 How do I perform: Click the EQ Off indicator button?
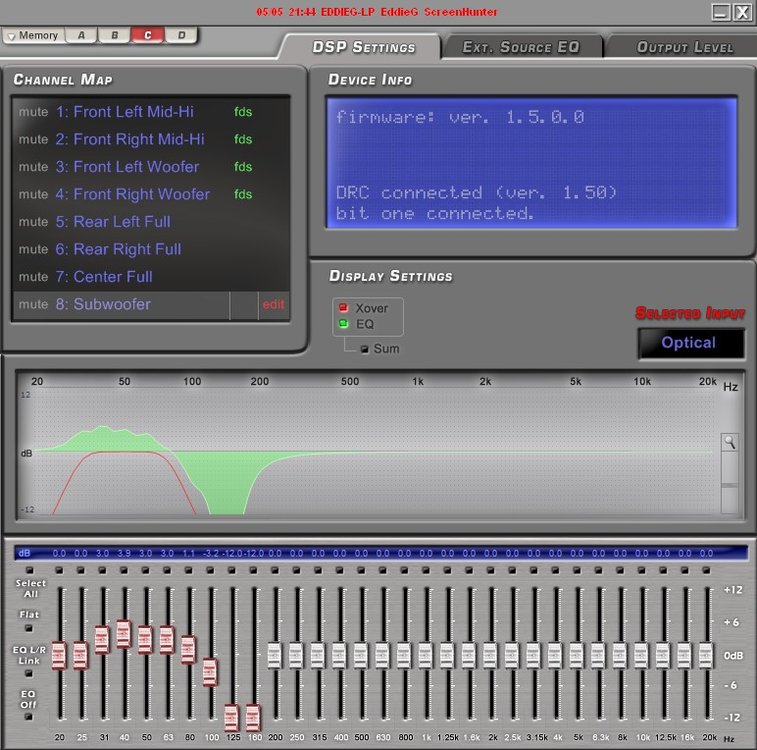[x=29, y=717]
